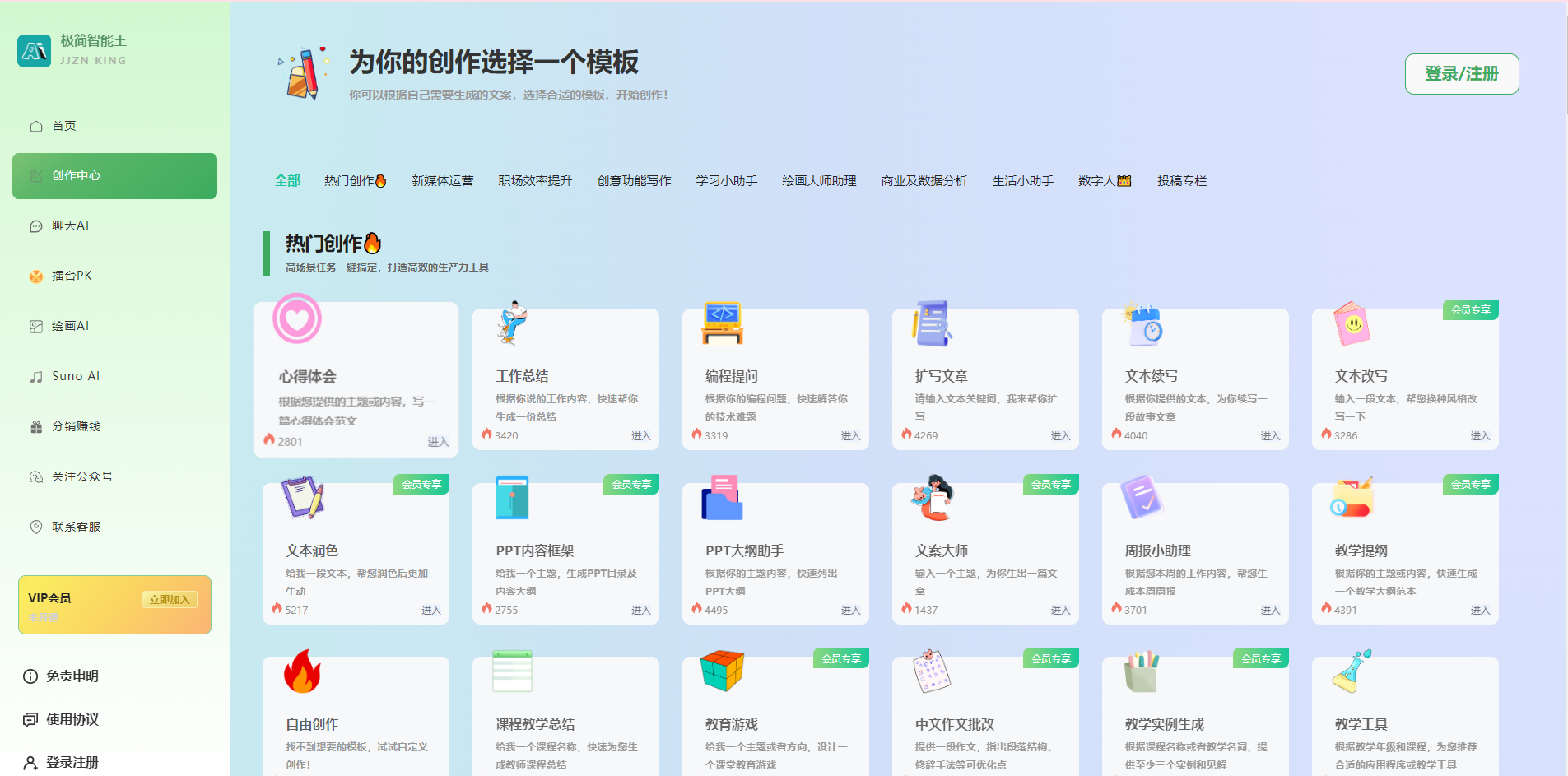1568x776 pixels.
Task: Enter the 擂台PK section
Action: point(71,276)
